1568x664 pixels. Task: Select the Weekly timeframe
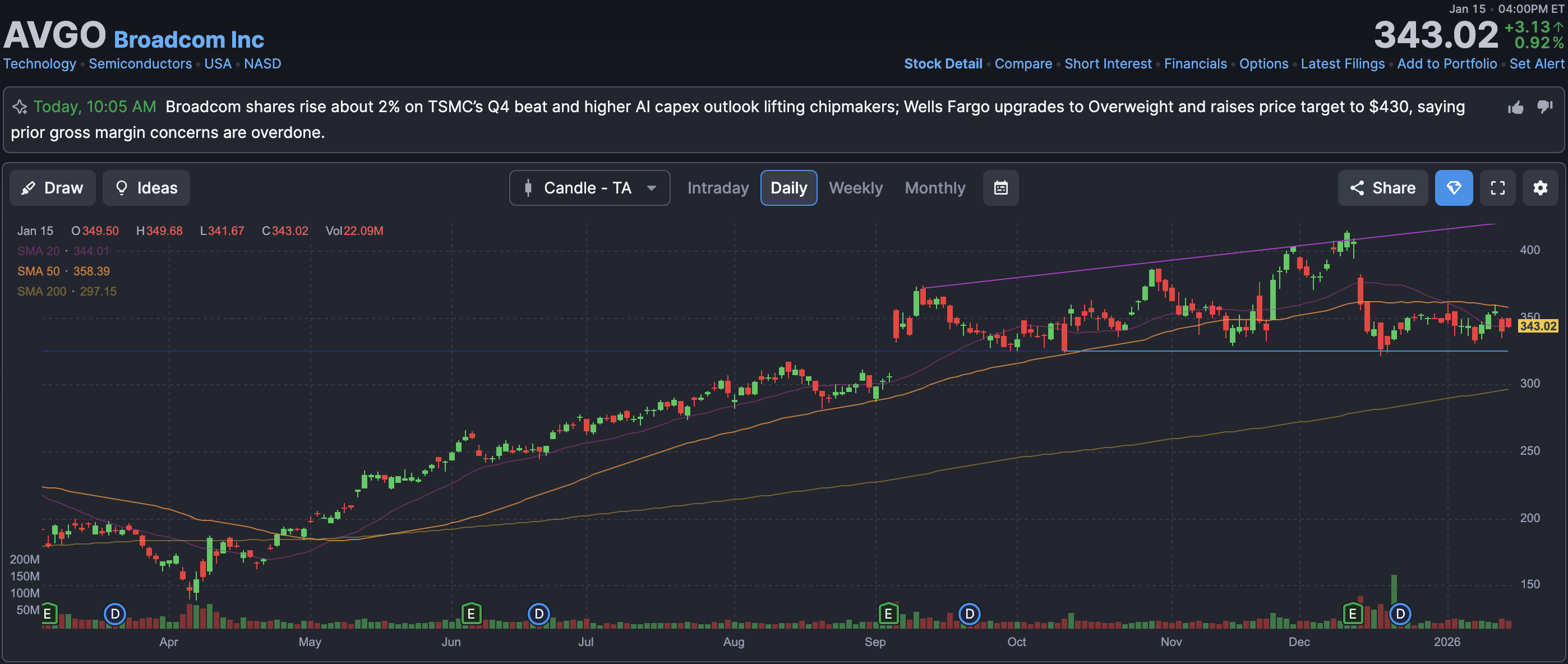click(855, 188)
